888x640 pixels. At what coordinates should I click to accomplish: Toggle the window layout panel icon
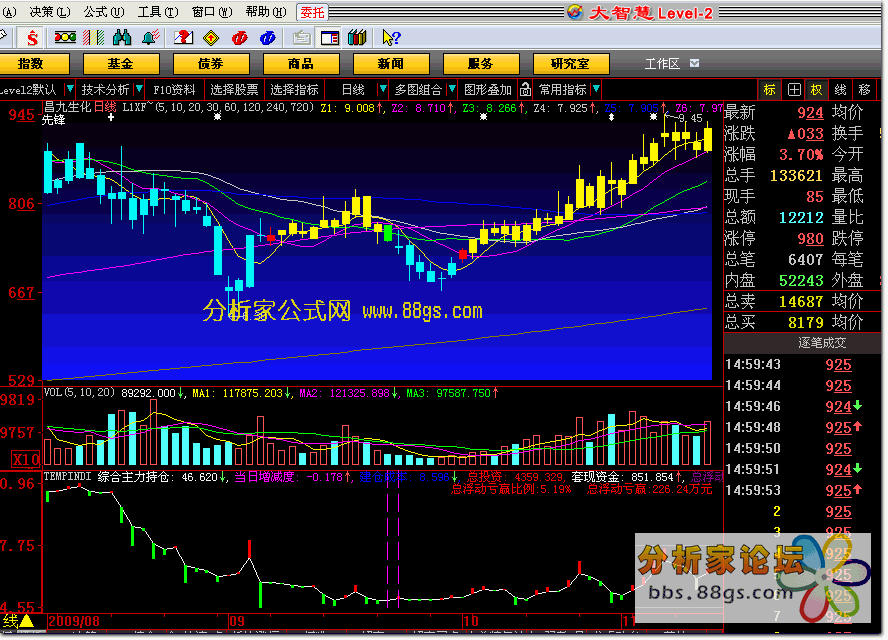point(330,38)
